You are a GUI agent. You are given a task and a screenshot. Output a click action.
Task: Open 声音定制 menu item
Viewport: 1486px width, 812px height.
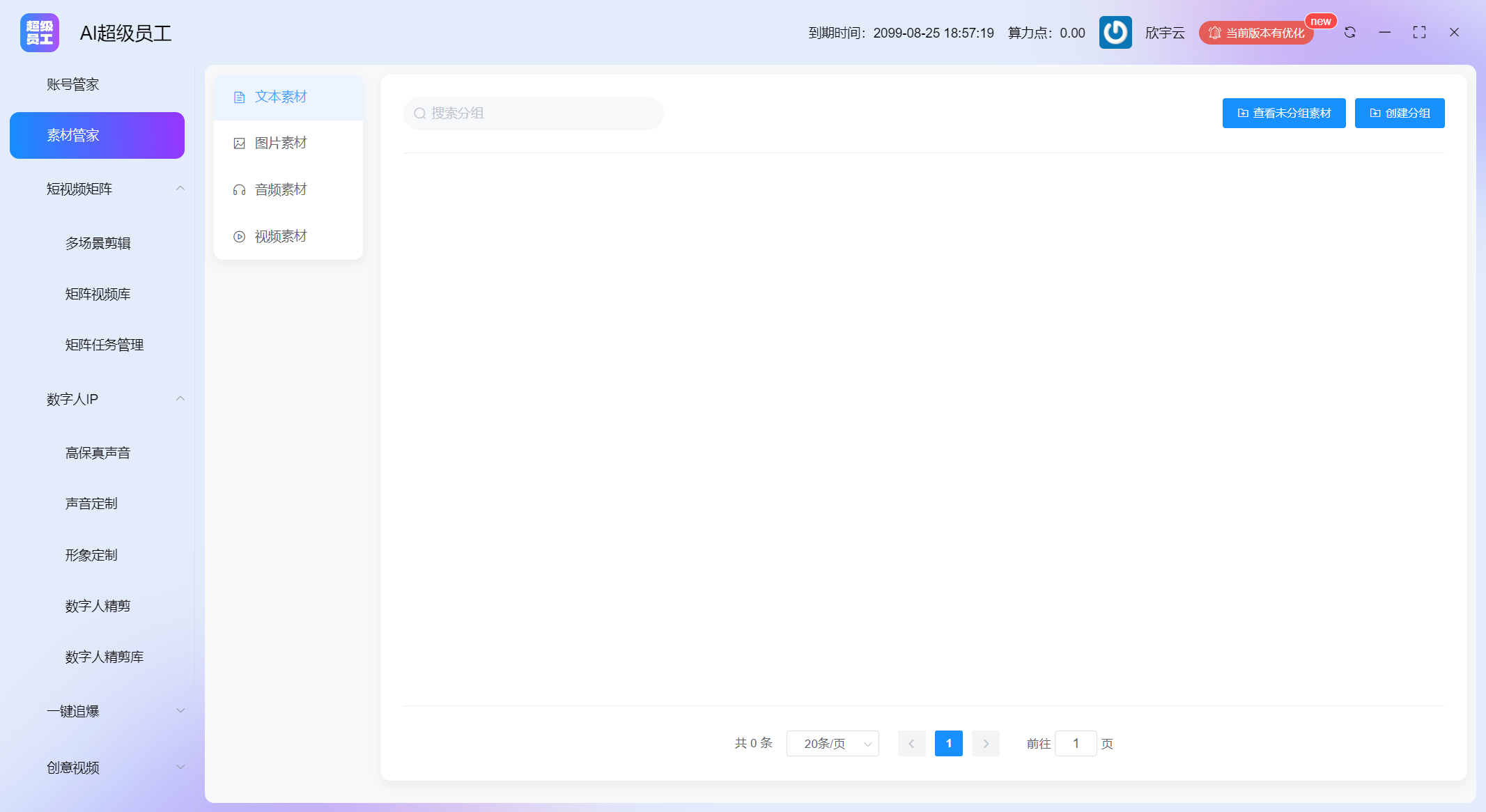[91, 503]
